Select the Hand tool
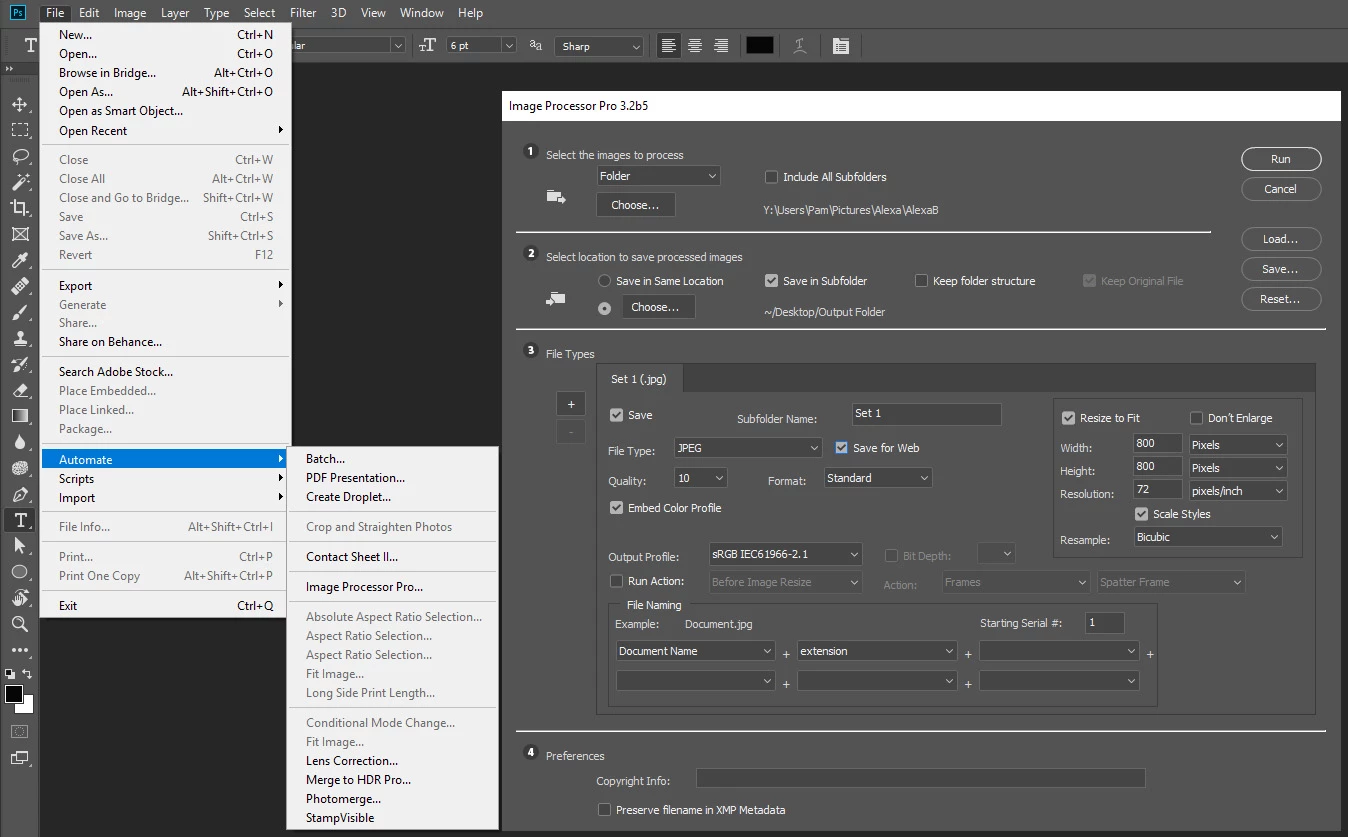Screen dimensions: 1348x837 [x=19, y=598]
